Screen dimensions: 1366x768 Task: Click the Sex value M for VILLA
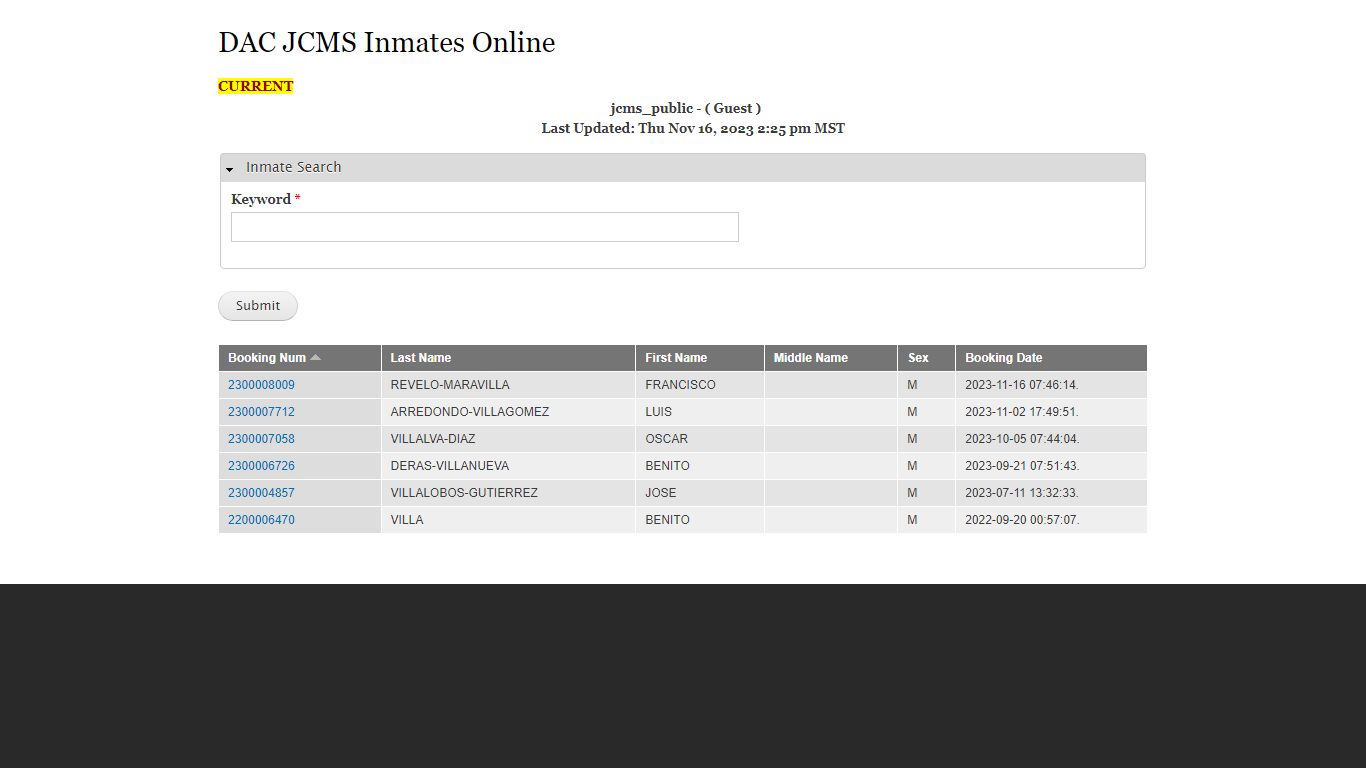912,520
